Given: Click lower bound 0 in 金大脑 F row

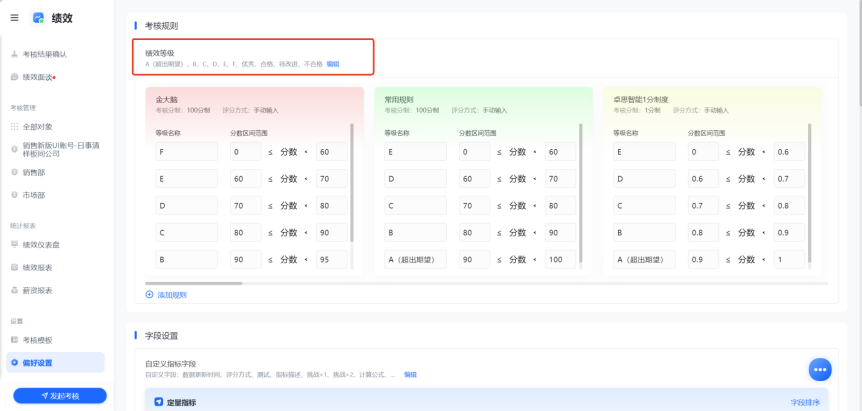Looking at the screenshot, I should (x=246, y=152).
